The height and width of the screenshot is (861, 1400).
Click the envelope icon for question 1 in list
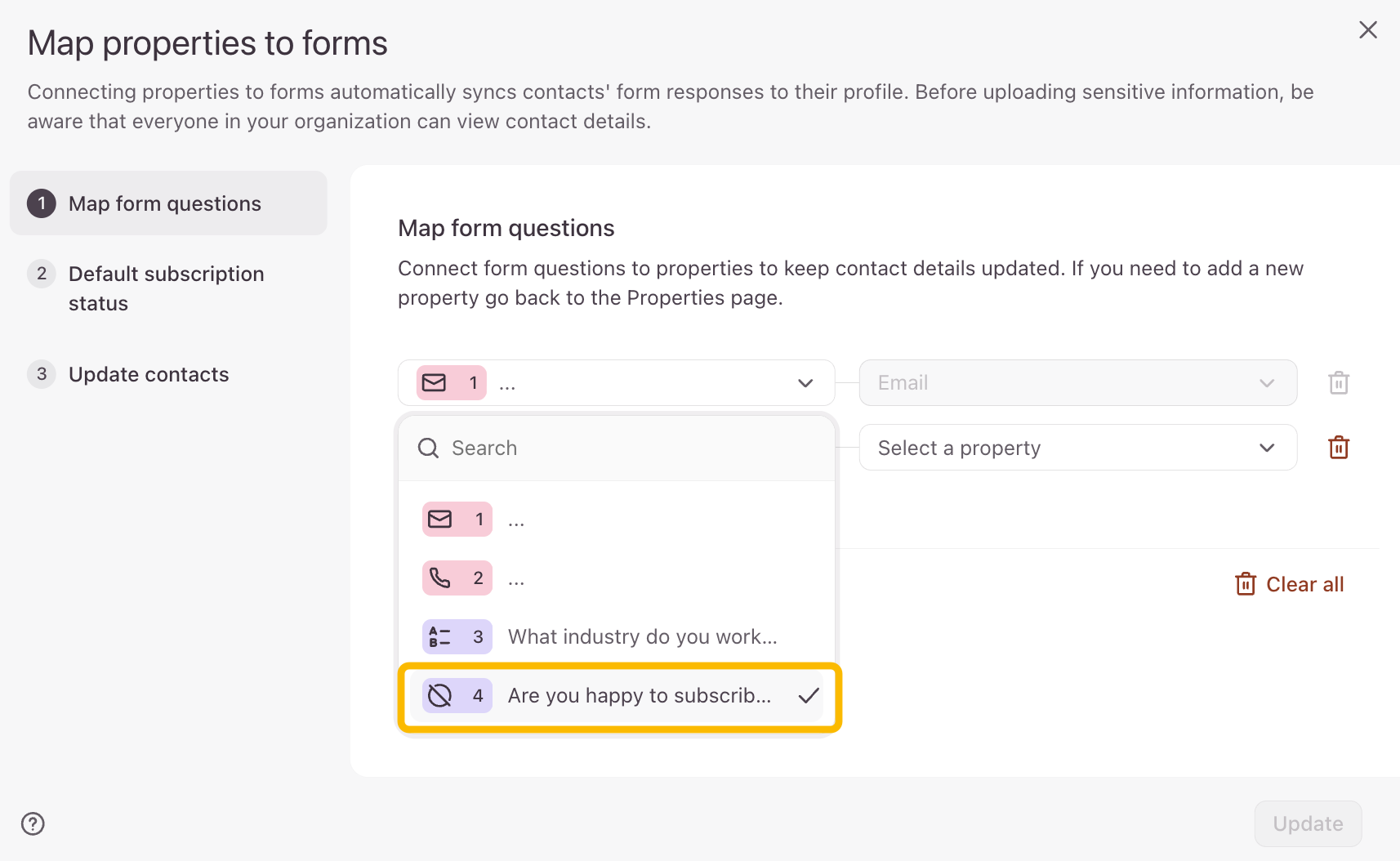(x=440, y=520)
